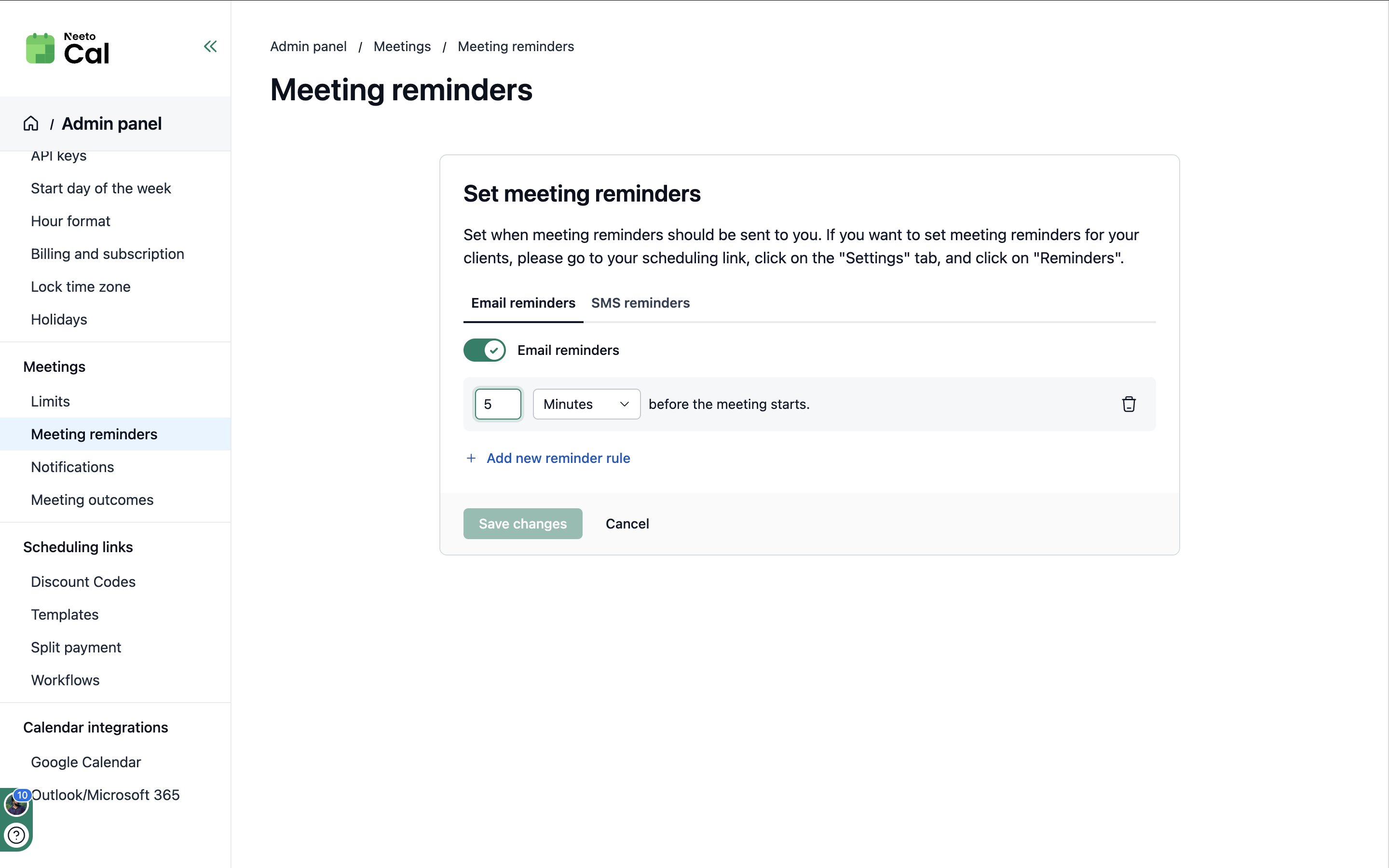The image size is (1389, 868).
Task: Collapse the sidebar with double-chevron icon
Action: pos(210,46)
